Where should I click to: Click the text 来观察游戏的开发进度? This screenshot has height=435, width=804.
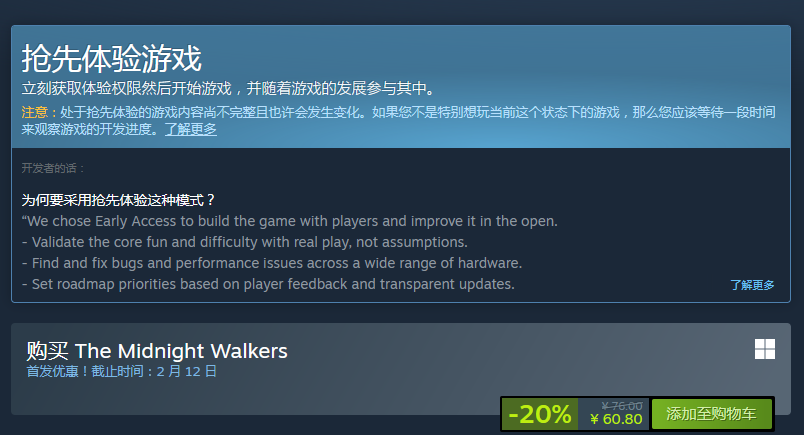(86, 129)
